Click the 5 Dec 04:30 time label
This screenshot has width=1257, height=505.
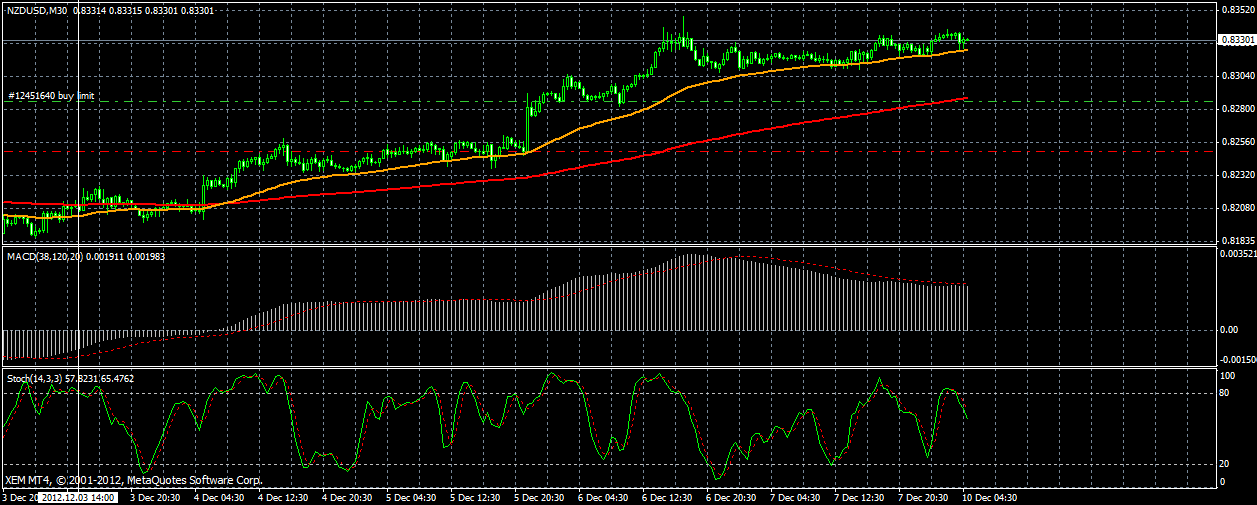[x=413, y=497]
